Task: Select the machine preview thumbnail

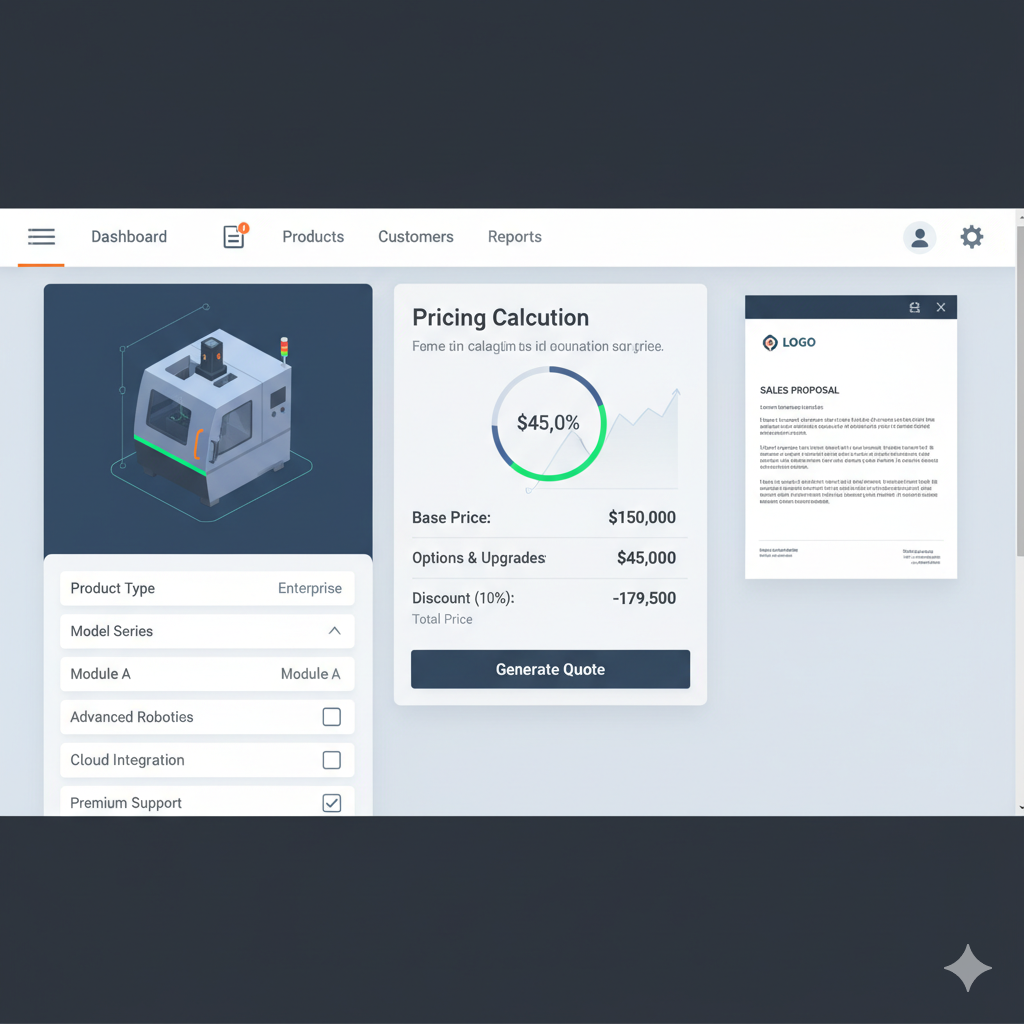Action: [207, 420]
